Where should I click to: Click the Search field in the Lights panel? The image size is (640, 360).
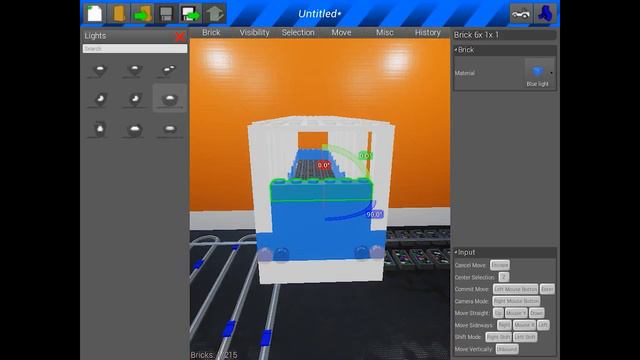[135, 49]
